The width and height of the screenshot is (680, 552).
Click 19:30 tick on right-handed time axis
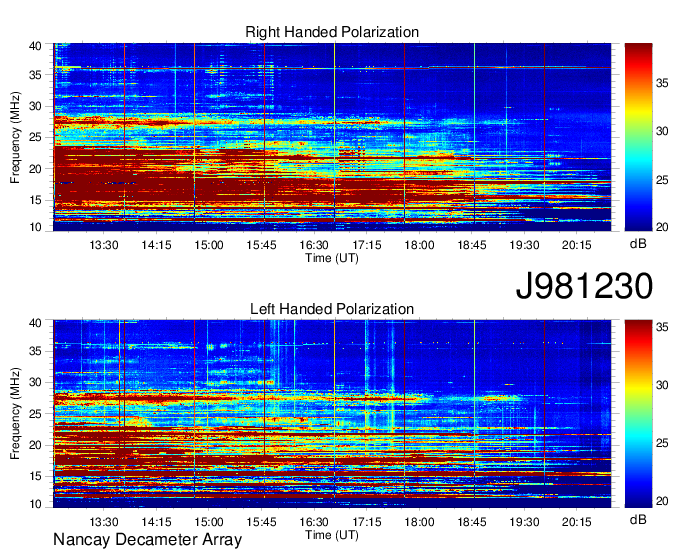[524, 245]
